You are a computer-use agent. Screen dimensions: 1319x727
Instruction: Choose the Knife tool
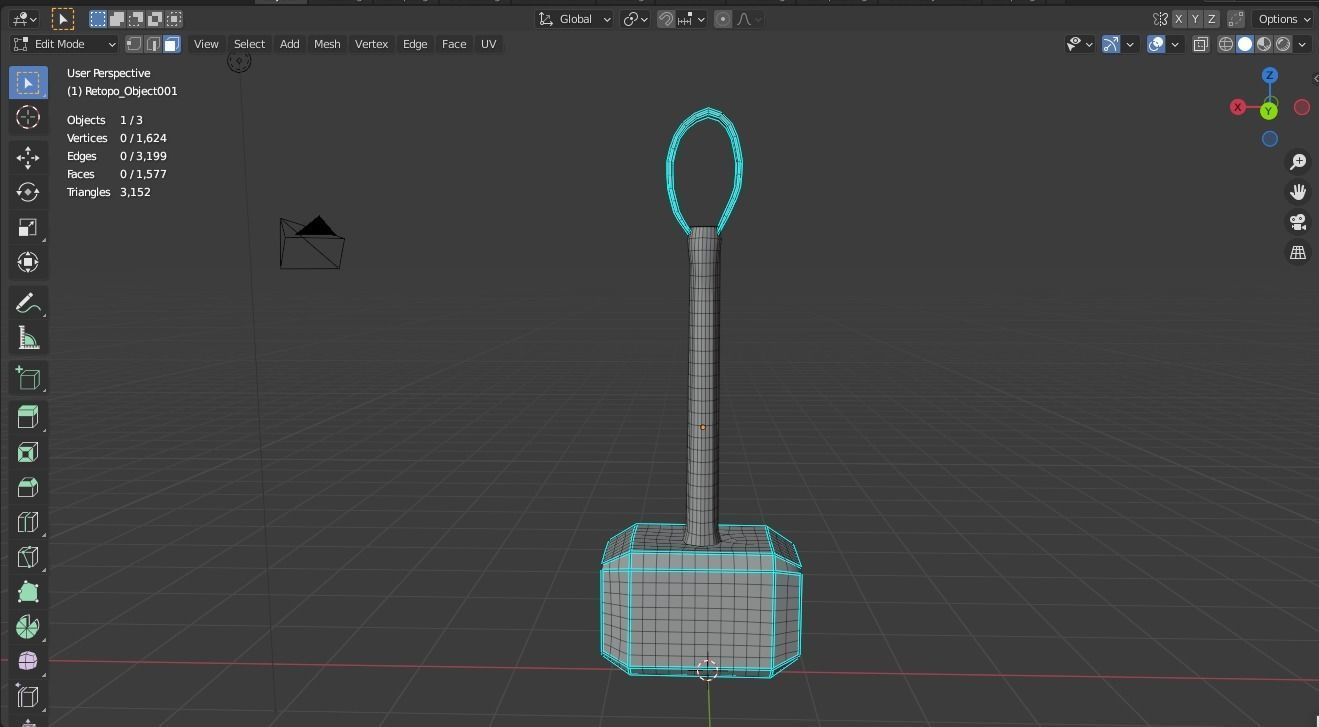28,557
